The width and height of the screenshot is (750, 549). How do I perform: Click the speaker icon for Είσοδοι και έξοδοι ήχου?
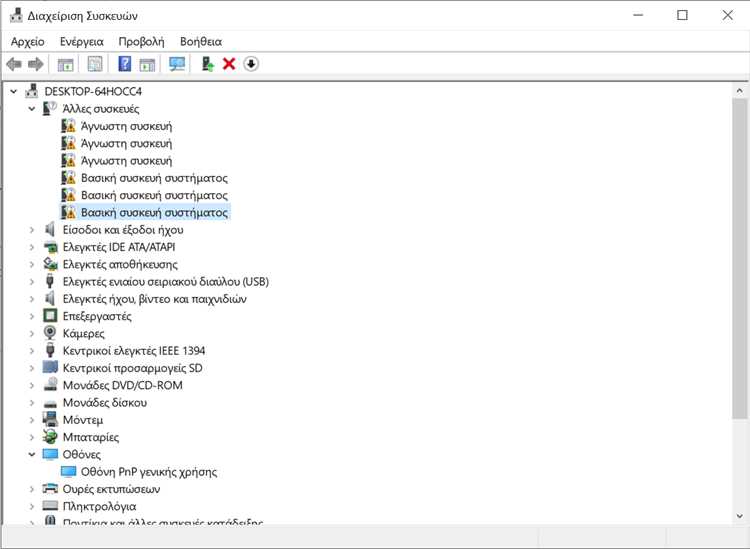click(x=50, y=230)
